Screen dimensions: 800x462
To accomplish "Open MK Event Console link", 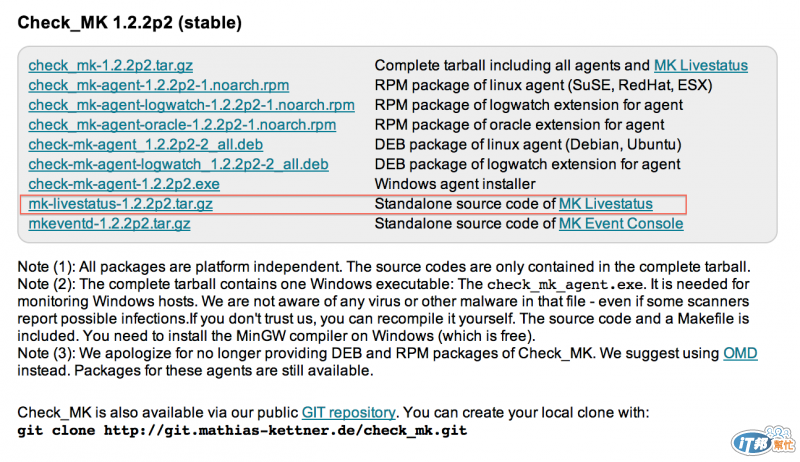I will coord(621,224).
